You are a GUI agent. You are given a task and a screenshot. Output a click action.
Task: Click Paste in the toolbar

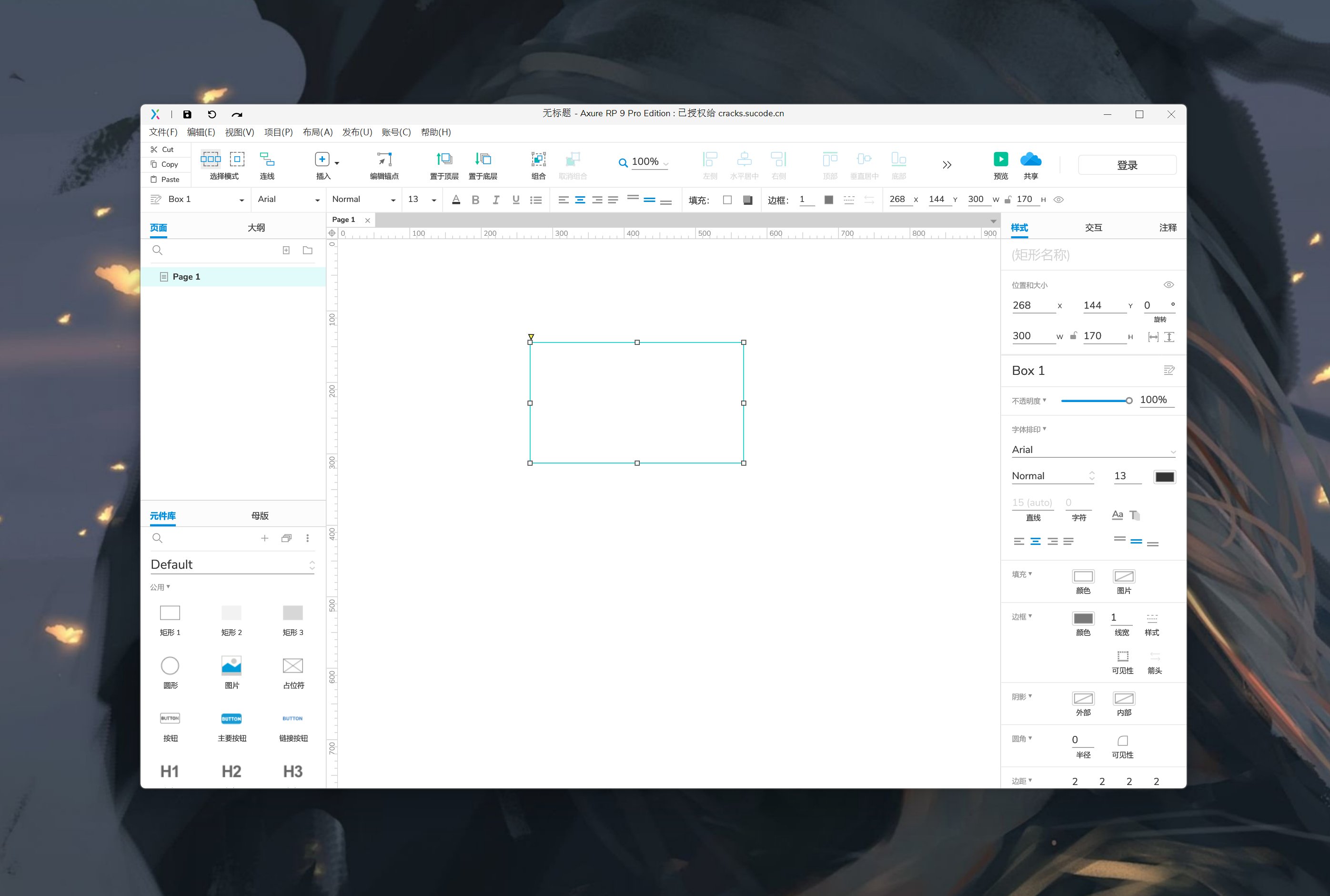click(164, 180)
